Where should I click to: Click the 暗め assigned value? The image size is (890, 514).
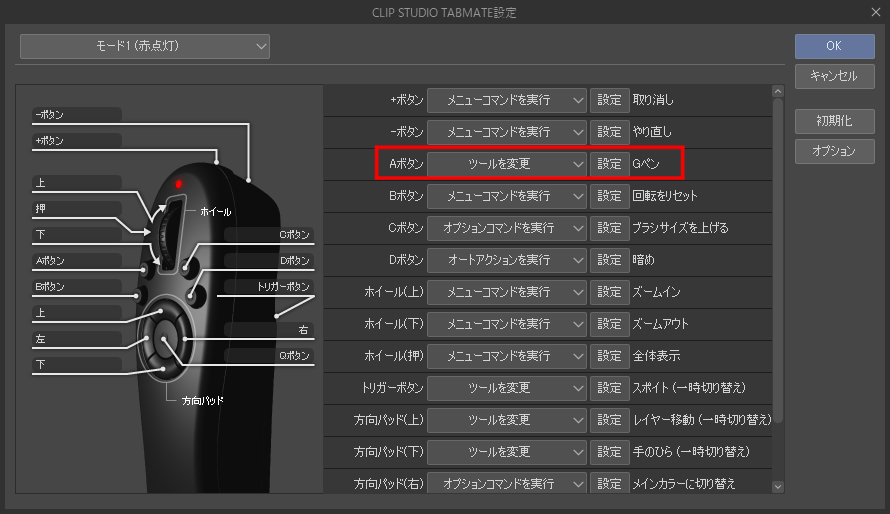click(x=643, y=260)
